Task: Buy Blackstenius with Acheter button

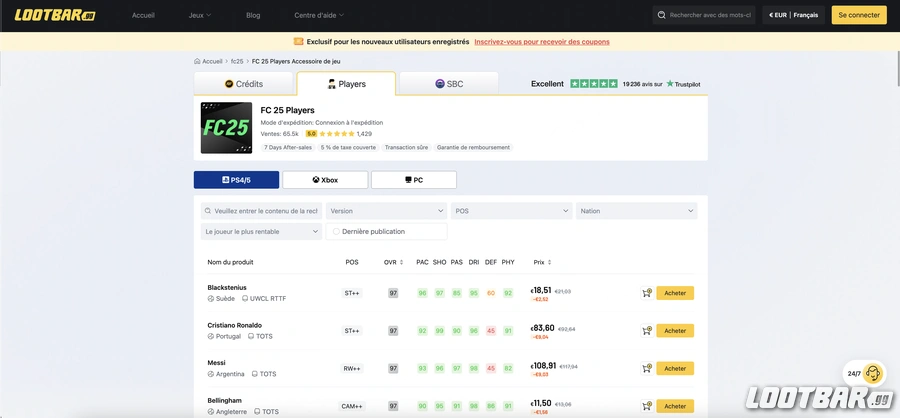Action: coord(675,293)
